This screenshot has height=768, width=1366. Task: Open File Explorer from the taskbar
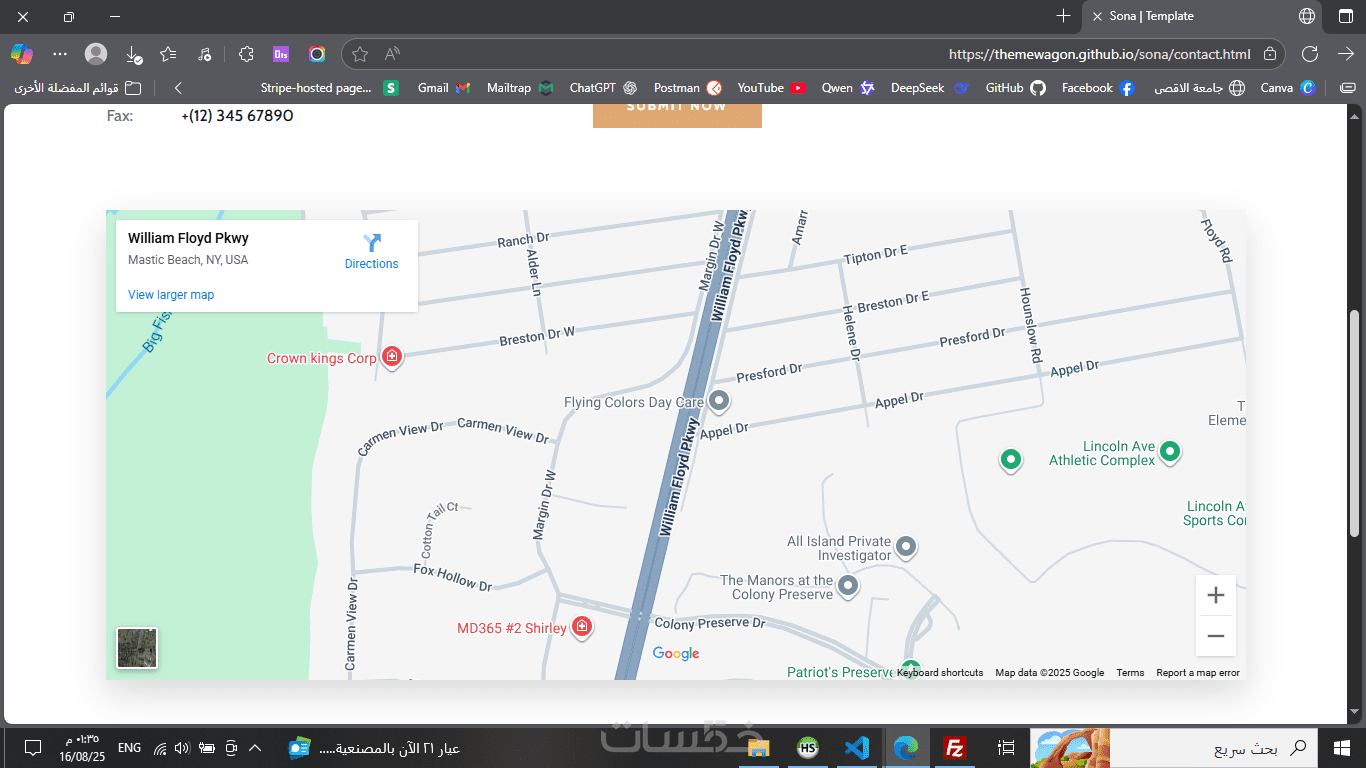point(758,747)
